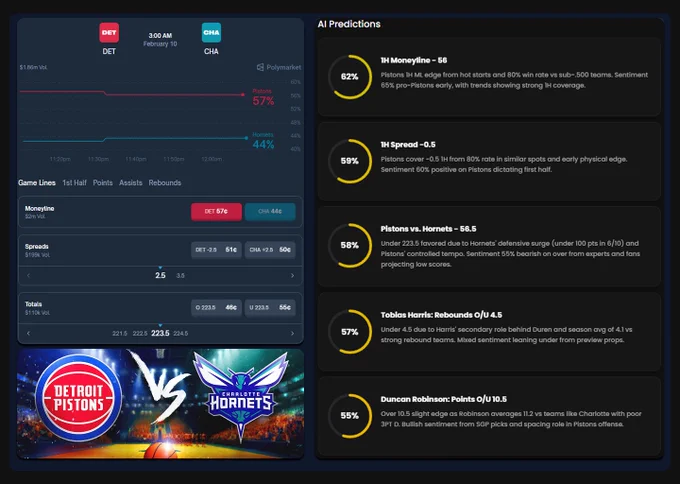Viewport: 680px width, 484px height.
Task: Click the left arrow in Spreads selector
Action: 29,275
